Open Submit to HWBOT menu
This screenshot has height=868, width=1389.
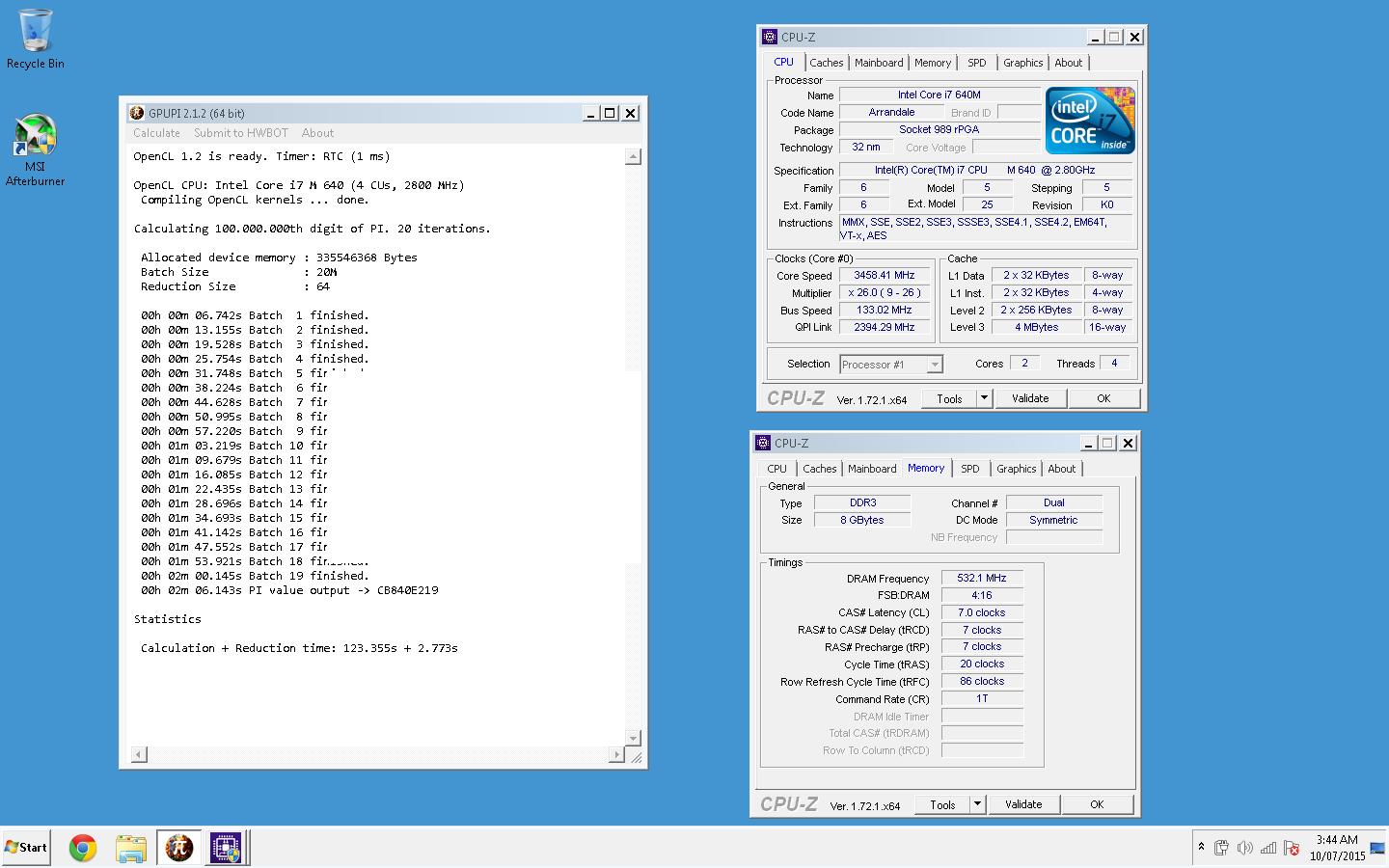coord(241,133)
